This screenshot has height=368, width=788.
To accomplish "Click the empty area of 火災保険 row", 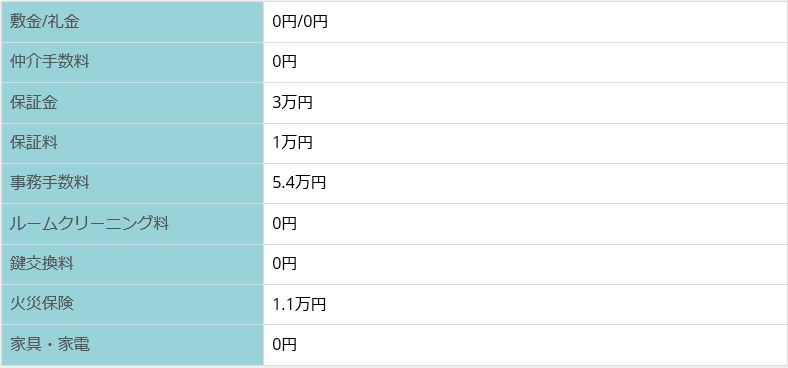I will pos(557,305).
